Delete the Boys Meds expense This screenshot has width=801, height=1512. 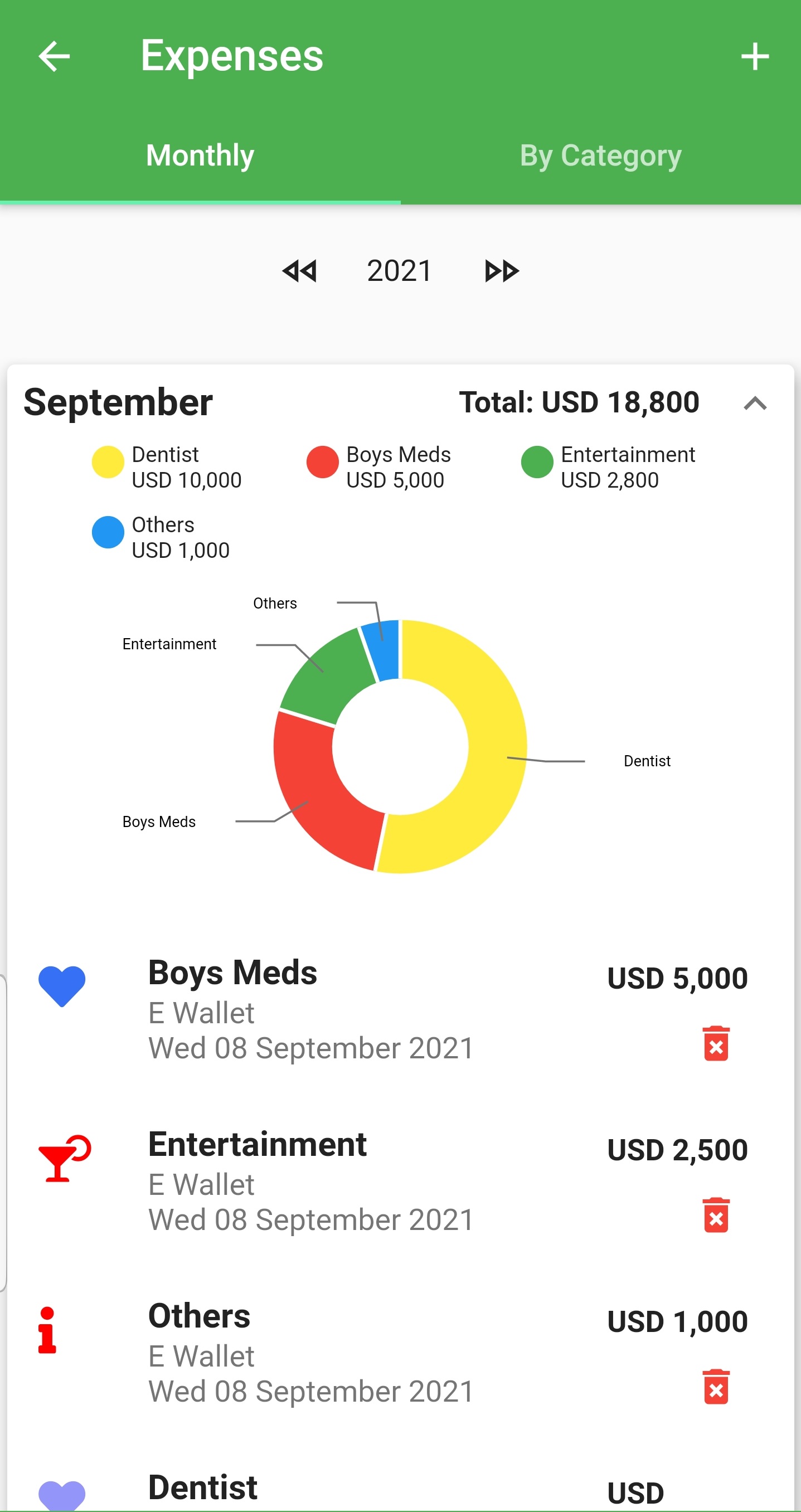point(716,1044)
